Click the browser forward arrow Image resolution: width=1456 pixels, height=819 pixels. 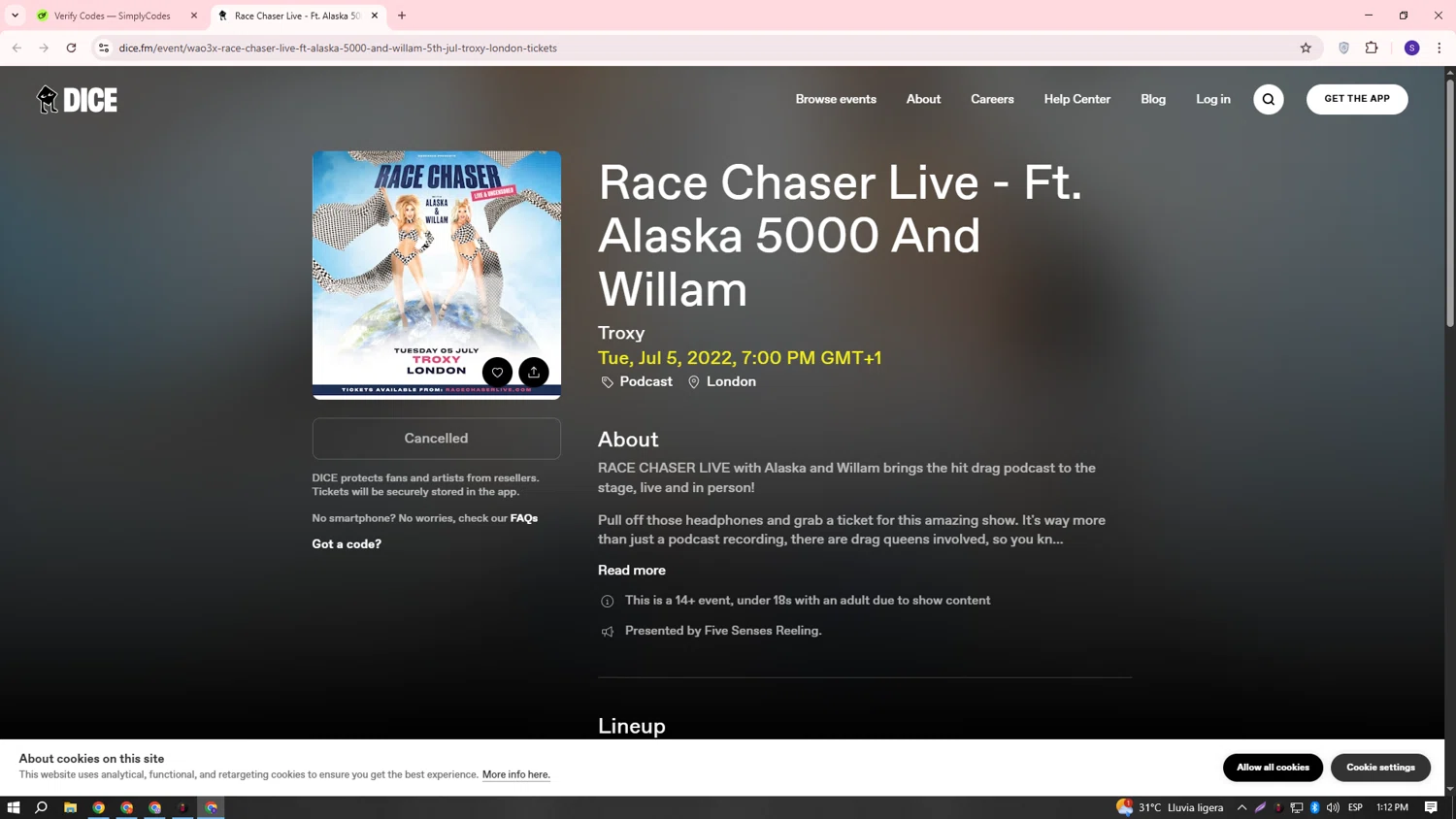44,48
